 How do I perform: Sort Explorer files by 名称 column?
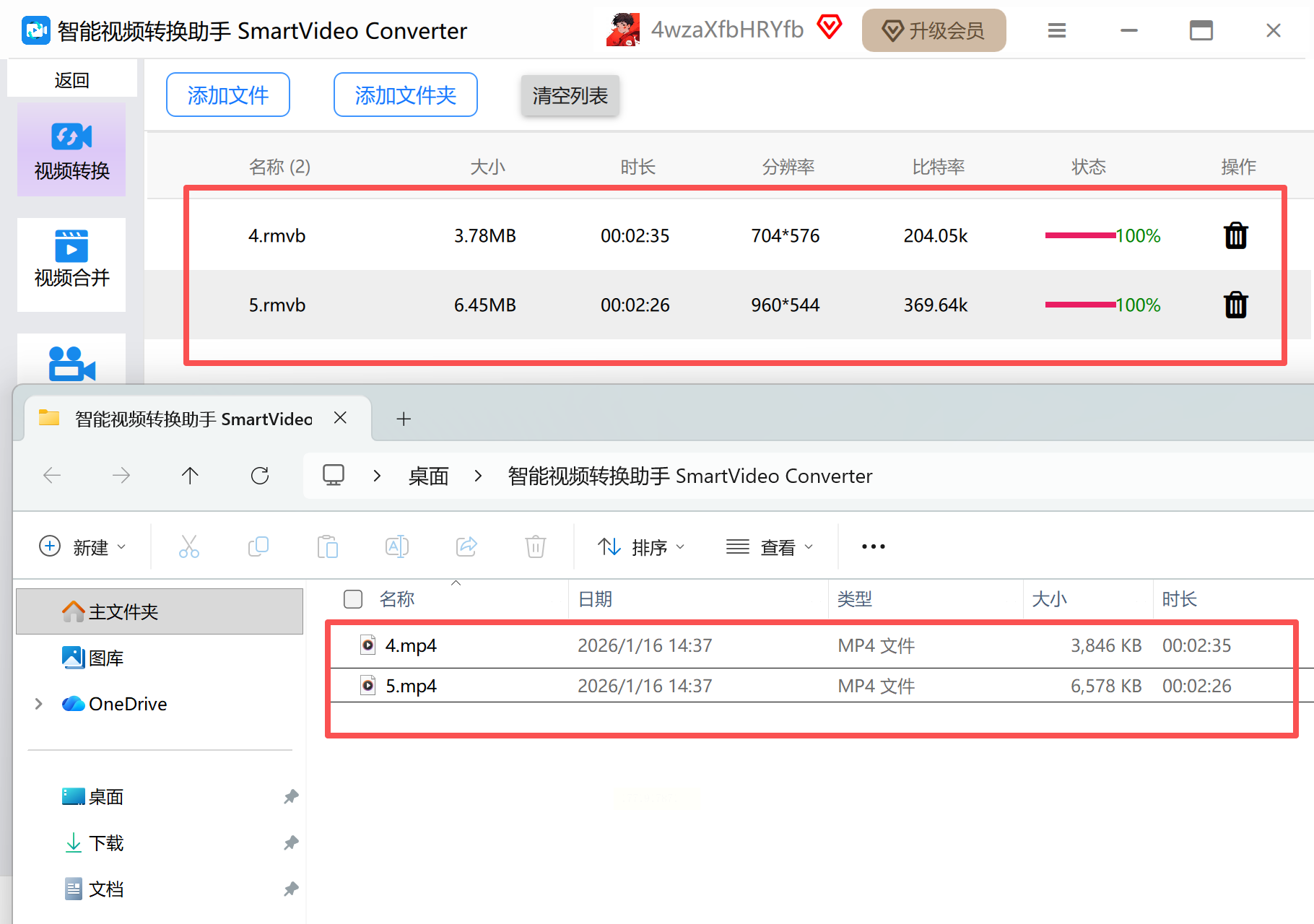coord(397,599)
